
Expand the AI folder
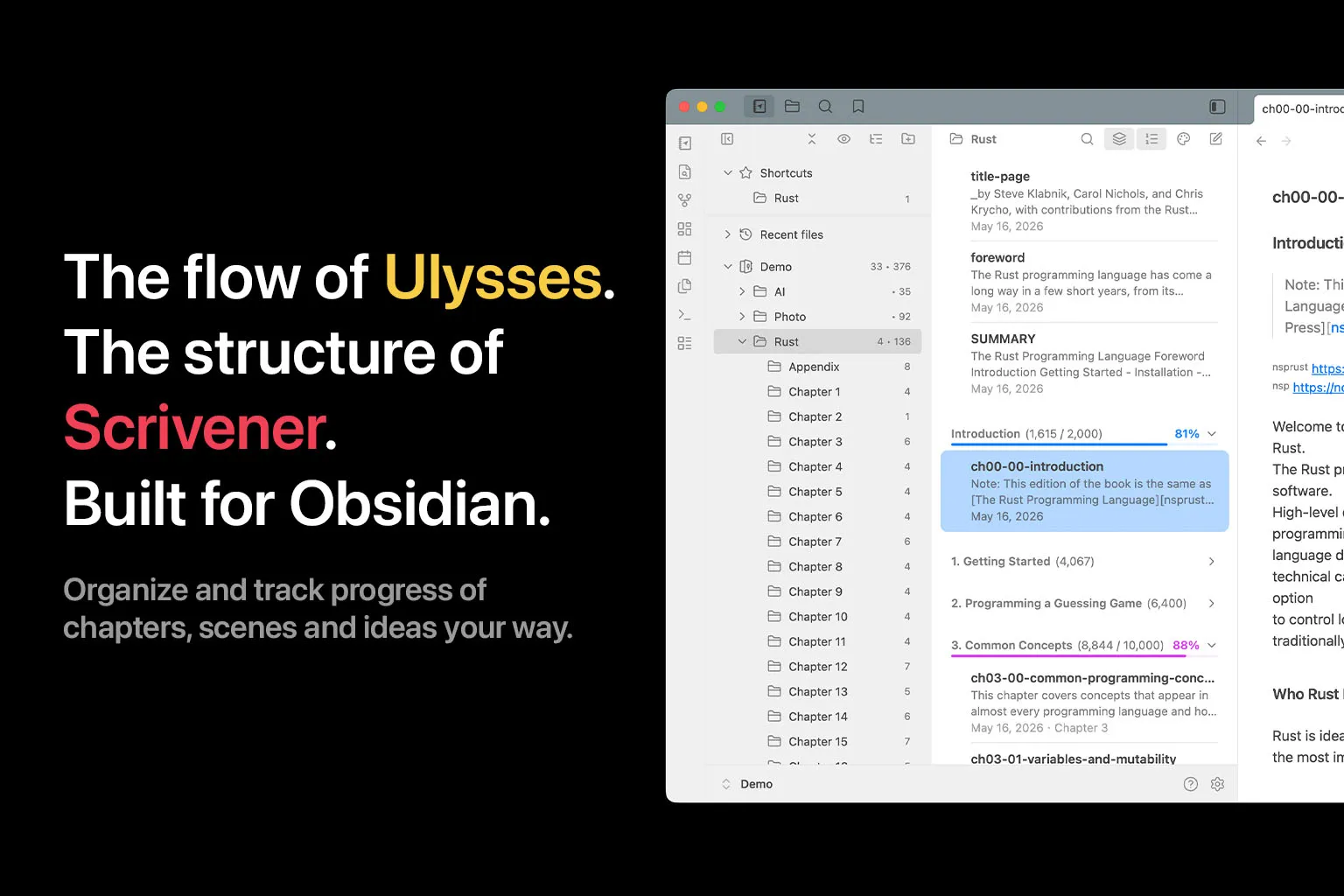point(742,291)
